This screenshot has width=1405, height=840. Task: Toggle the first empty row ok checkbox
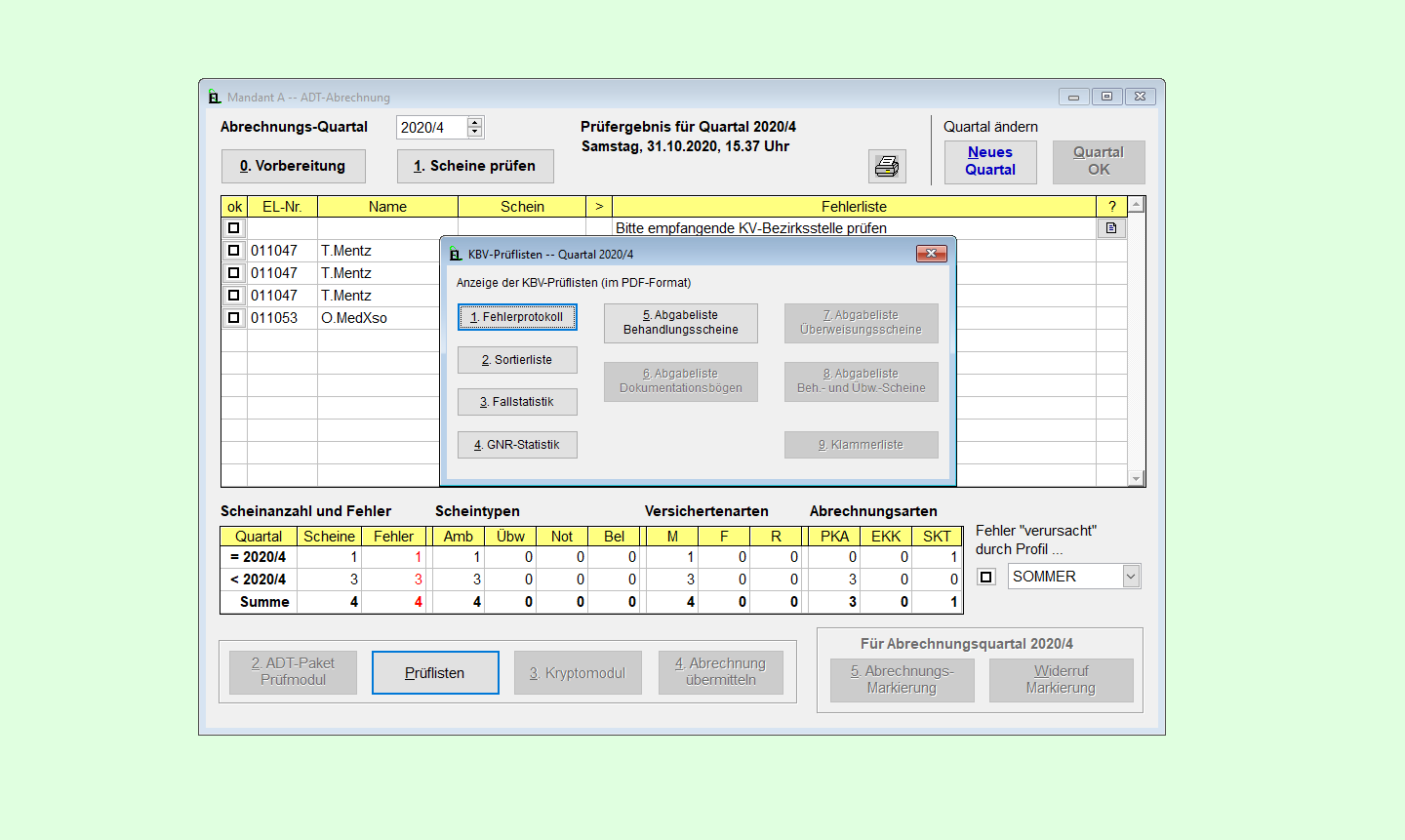[234, 228]
